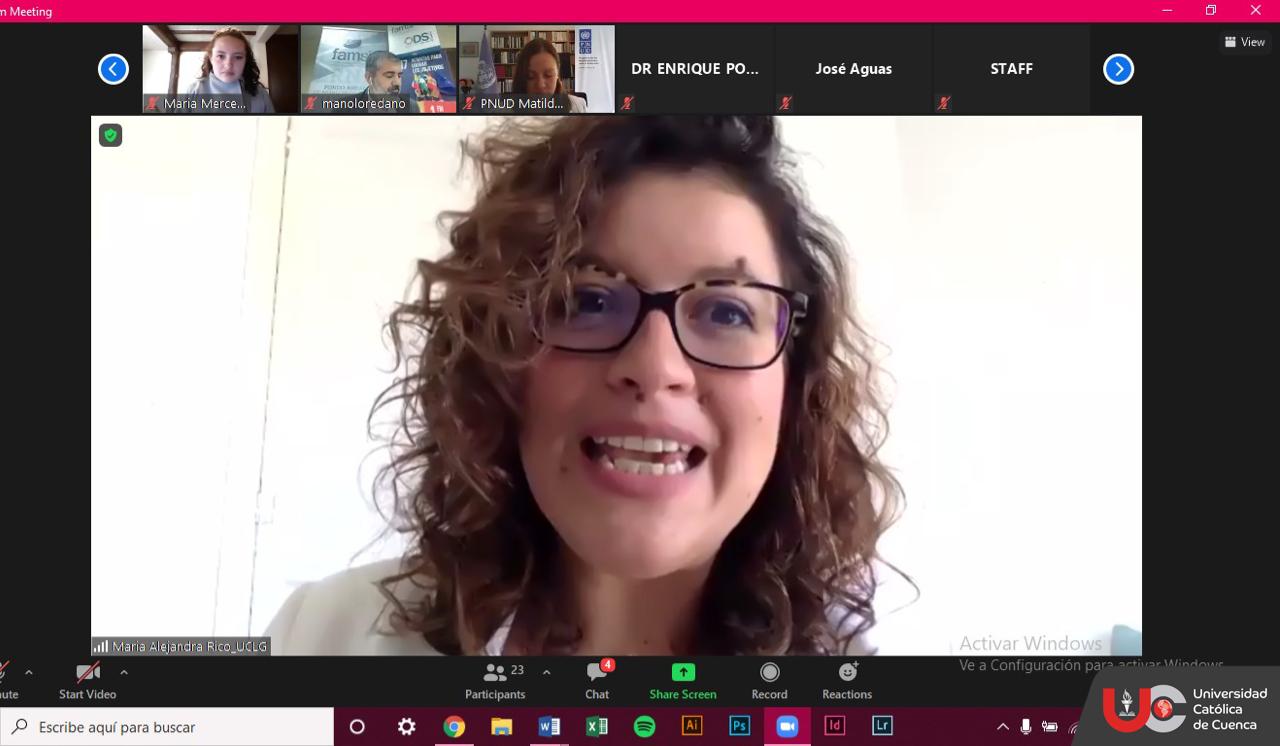Restore down the Zoom meeting window
1280x746 pixels.
pos(1211,10)
